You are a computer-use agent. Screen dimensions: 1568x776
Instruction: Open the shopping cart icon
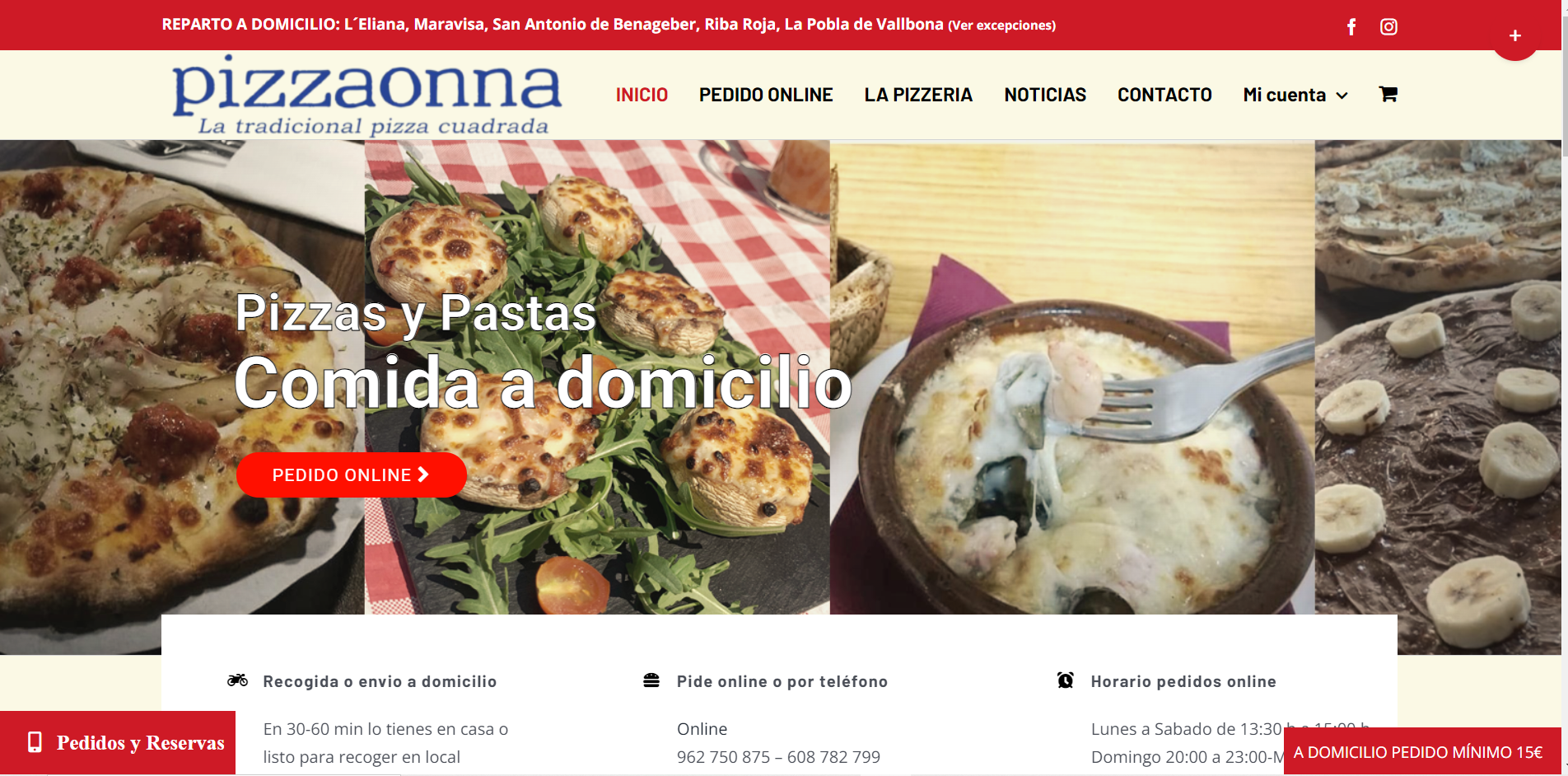point(1388,94)
